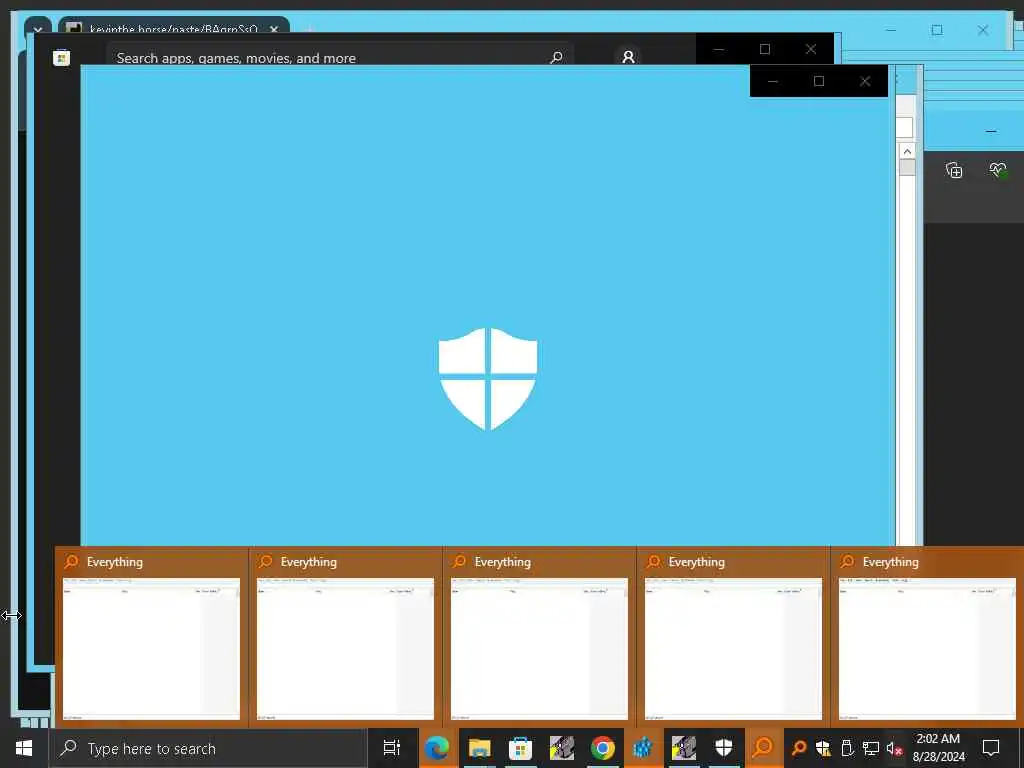Close the Microsoft Store window
The width and height of the screenshot is (1024, 768).
pyautogui.click(x=811, y=49)
